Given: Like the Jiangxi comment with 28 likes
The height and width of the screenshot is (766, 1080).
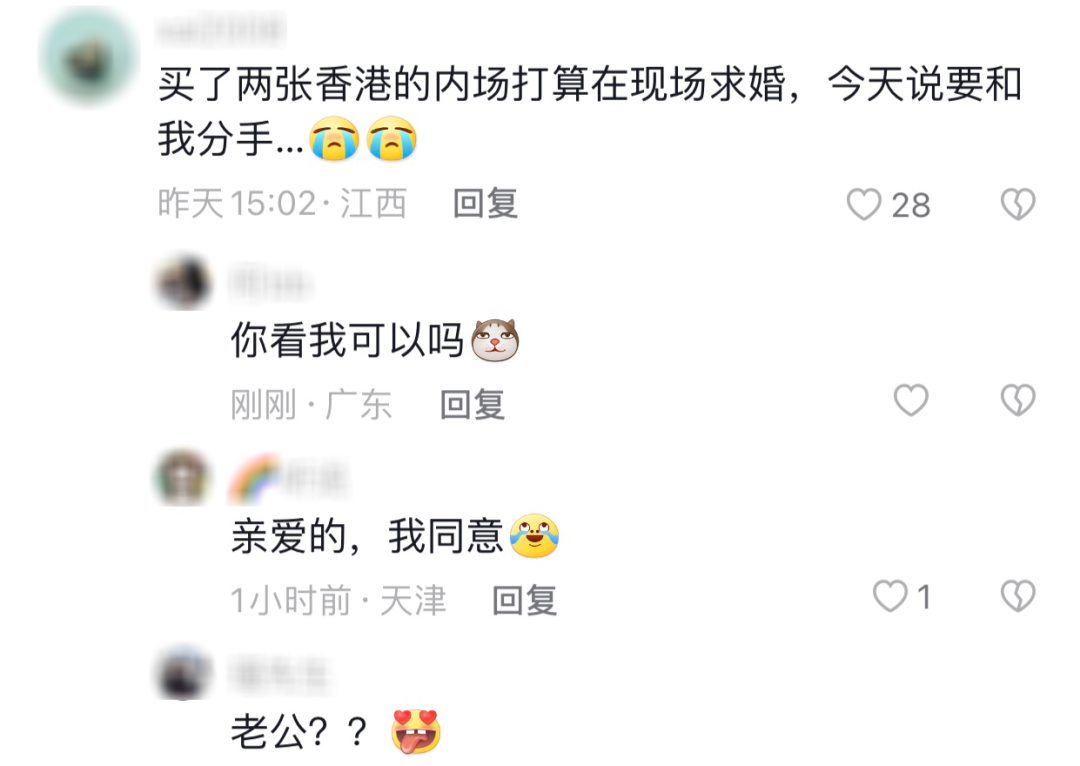Looking at the screenshot, I should tap(864, 205).
